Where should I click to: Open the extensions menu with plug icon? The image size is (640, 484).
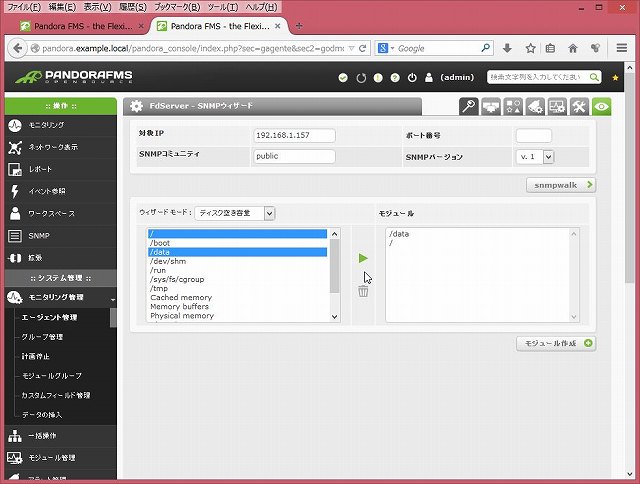(x=60, y=258)
